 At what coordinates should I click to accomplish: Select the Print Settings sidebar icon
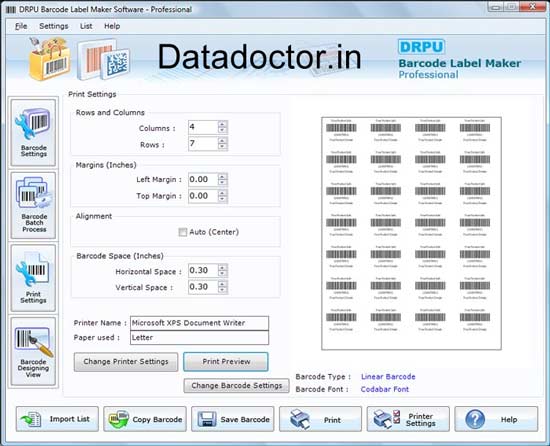click(33, 278)
